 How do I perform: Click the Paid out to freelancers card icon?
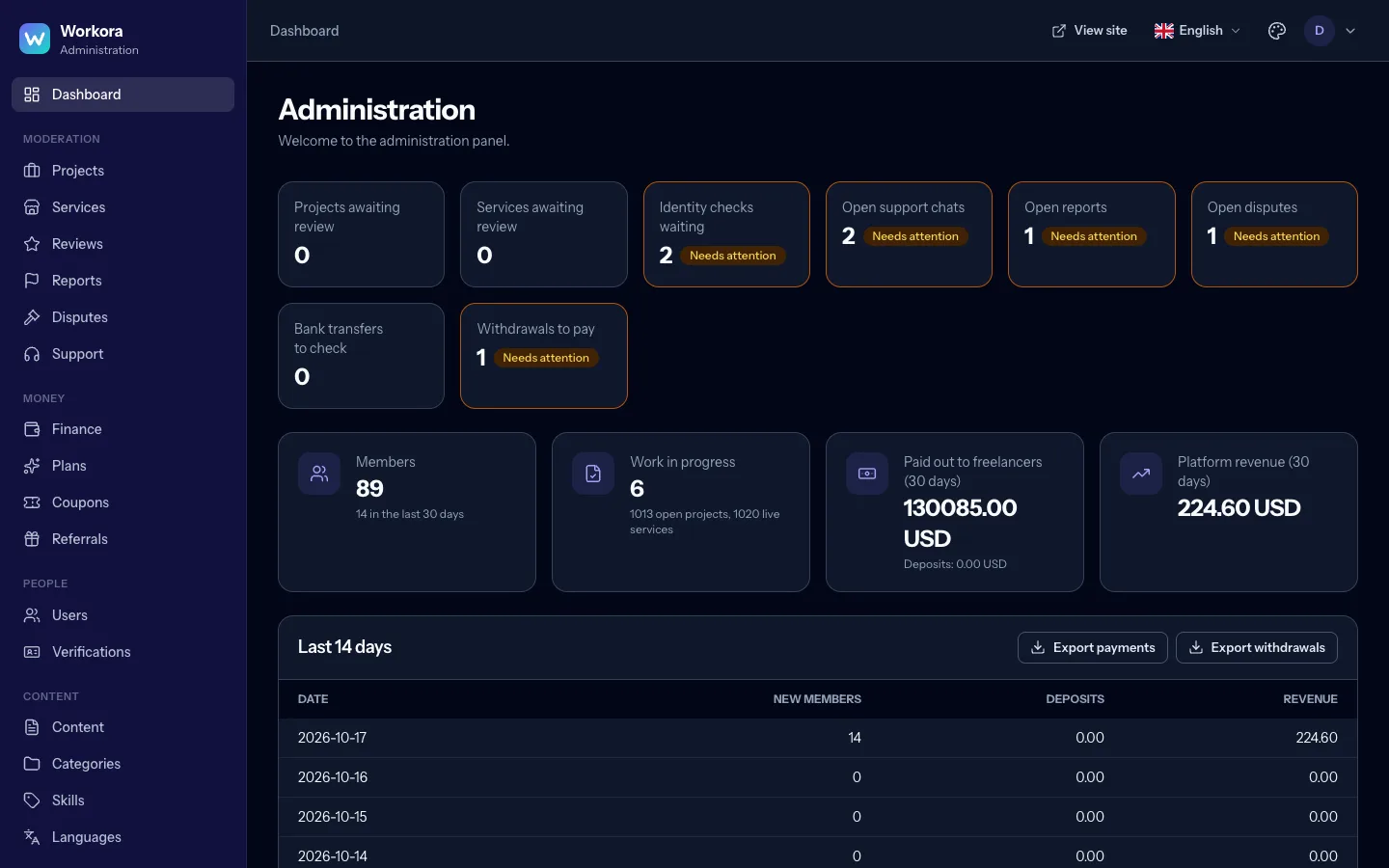pos(867,474)
